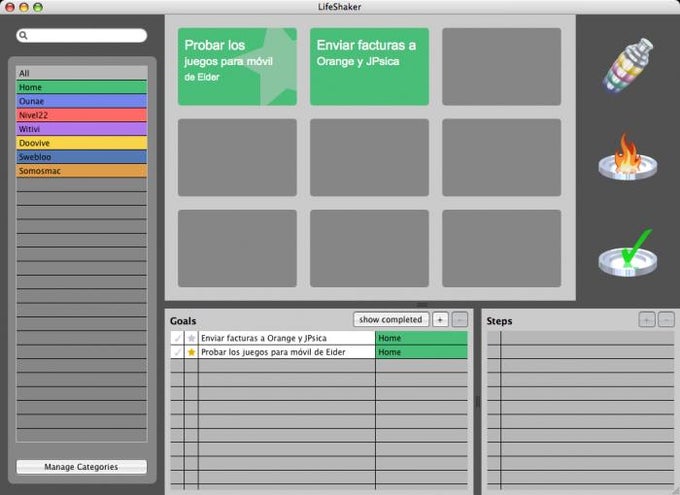
Task: Click the divider handle between Goals and Steps
Action: [477, 402]
